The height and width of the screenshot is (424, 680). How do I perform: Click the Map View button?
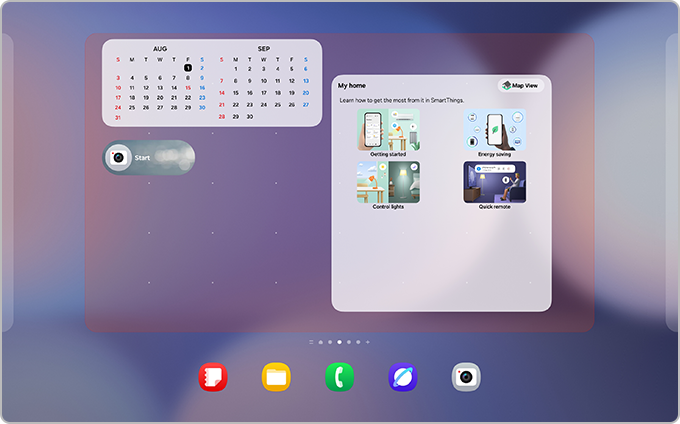pyautogui.click(x=520, y=86)
